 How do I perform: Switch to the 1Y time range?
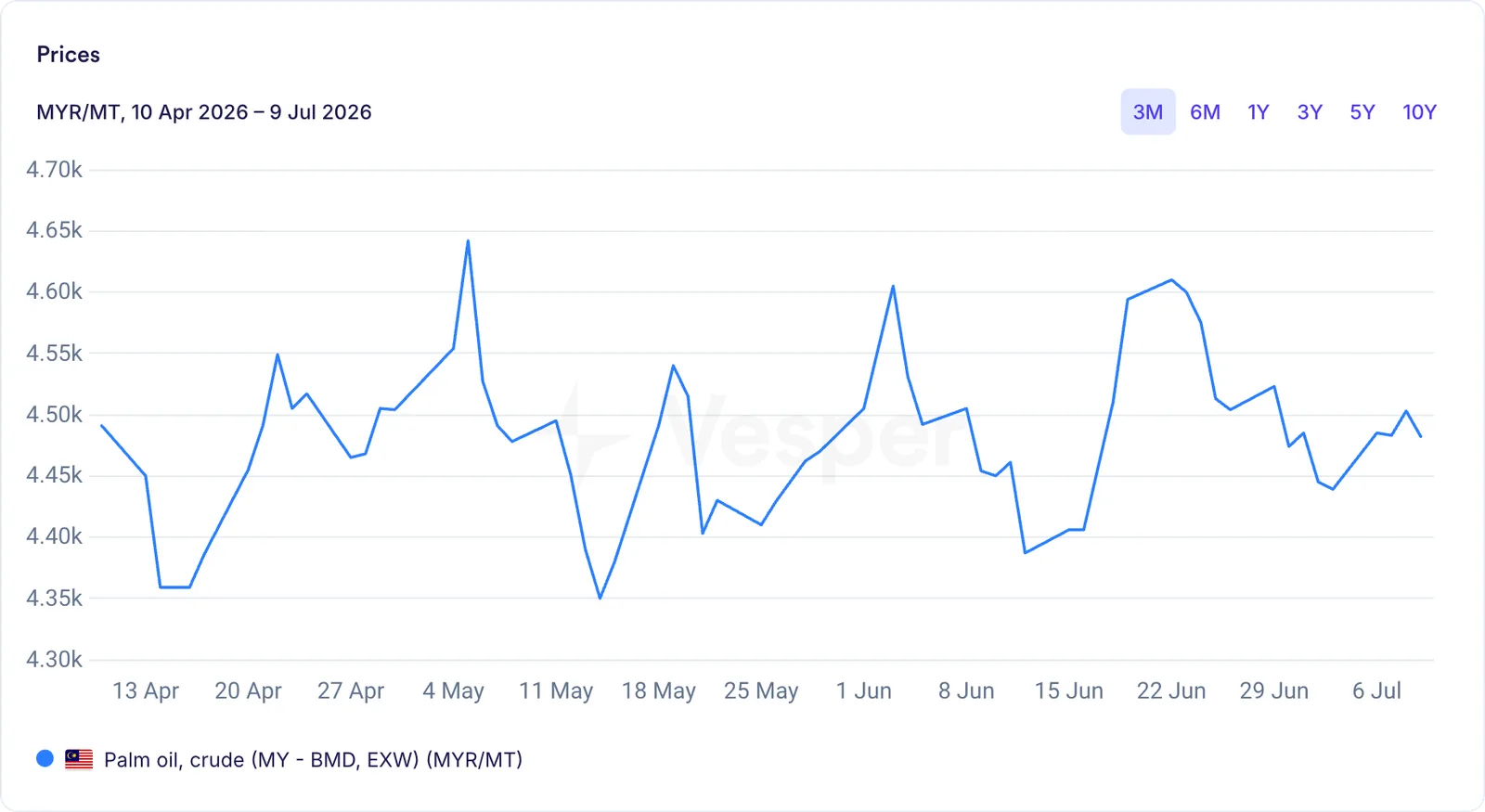tap(1258, 112)
